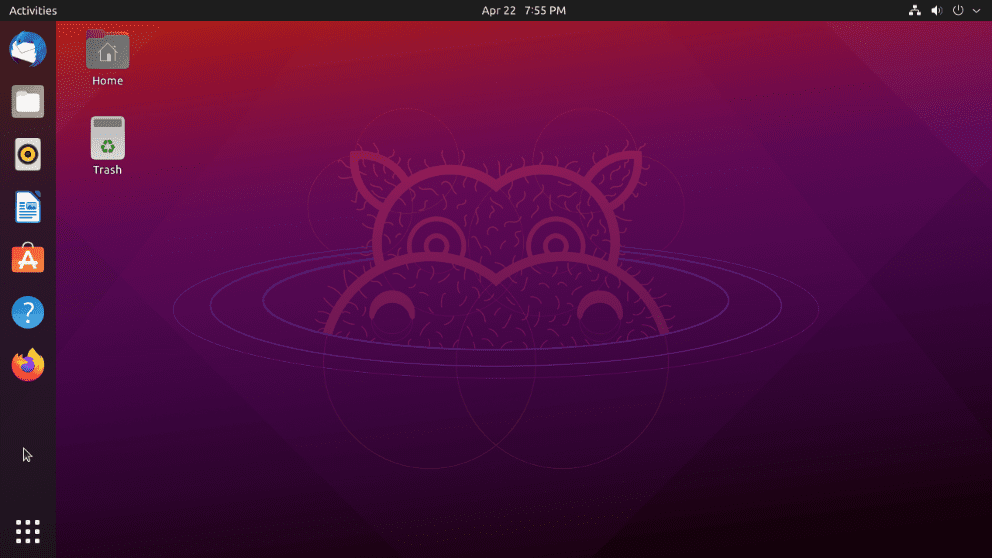Select the "Trash" desktop label
Viewport: 992px width, 558px height.
(x=108, y=170)
